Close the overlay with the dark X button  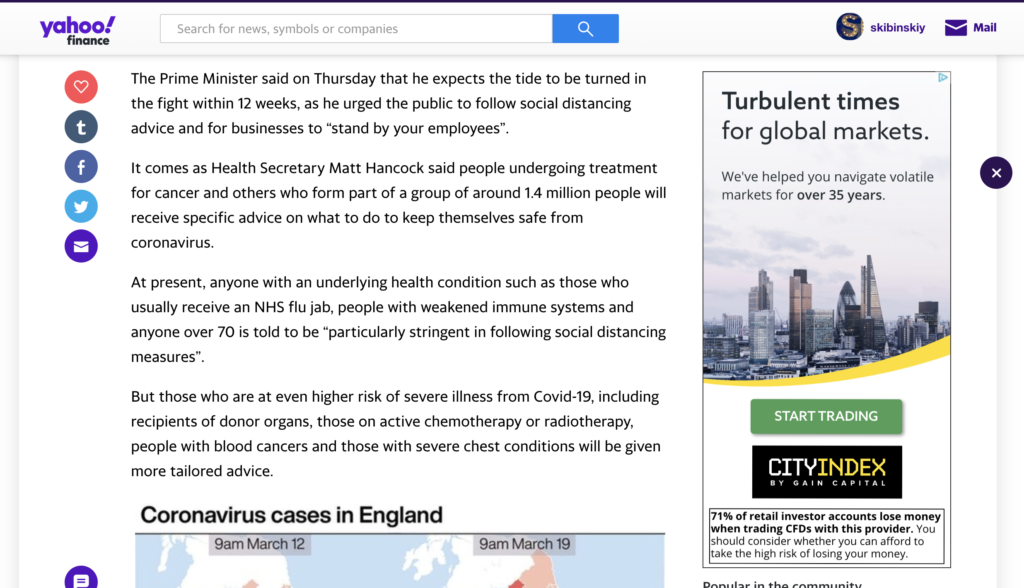[996, 172]
